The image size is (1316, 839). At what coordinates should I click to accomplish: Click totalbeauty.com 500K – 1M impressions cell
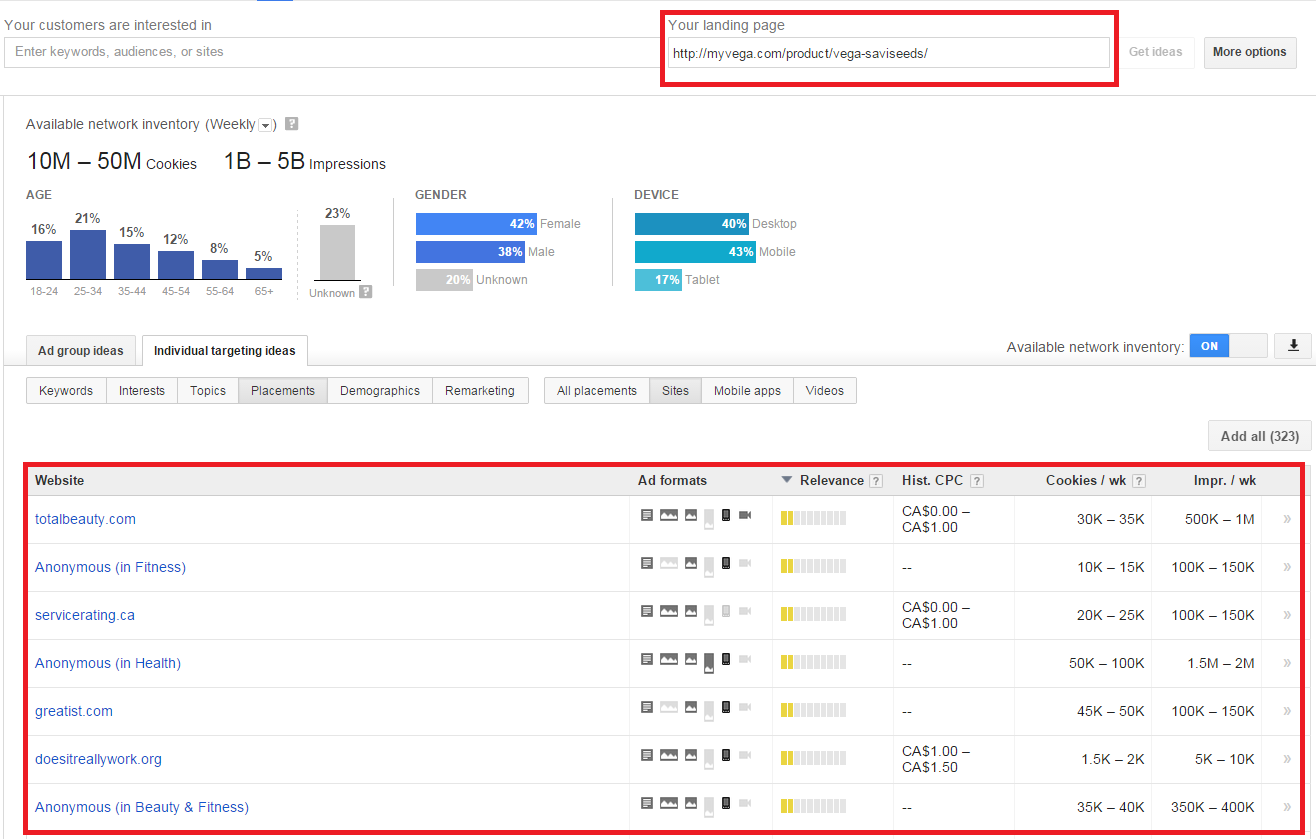1219,519
